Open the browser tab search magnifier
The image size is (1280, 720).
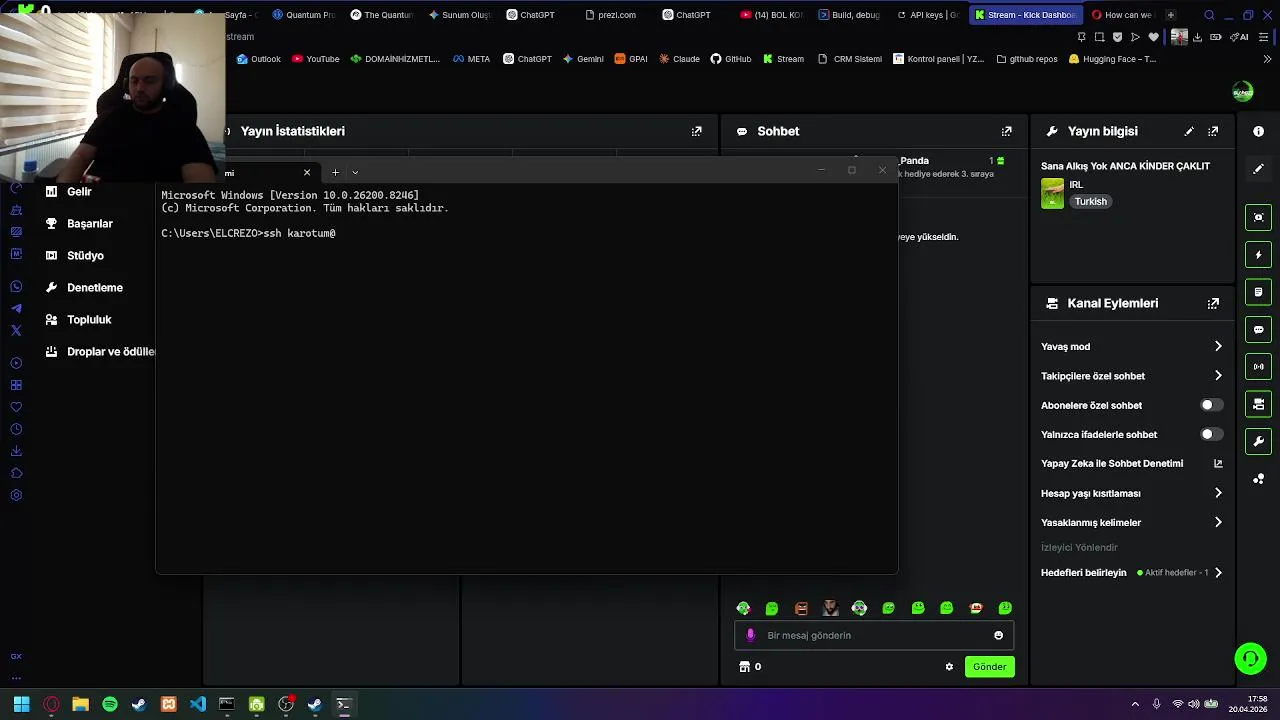pyautogui.click(x=1209, y=15)
